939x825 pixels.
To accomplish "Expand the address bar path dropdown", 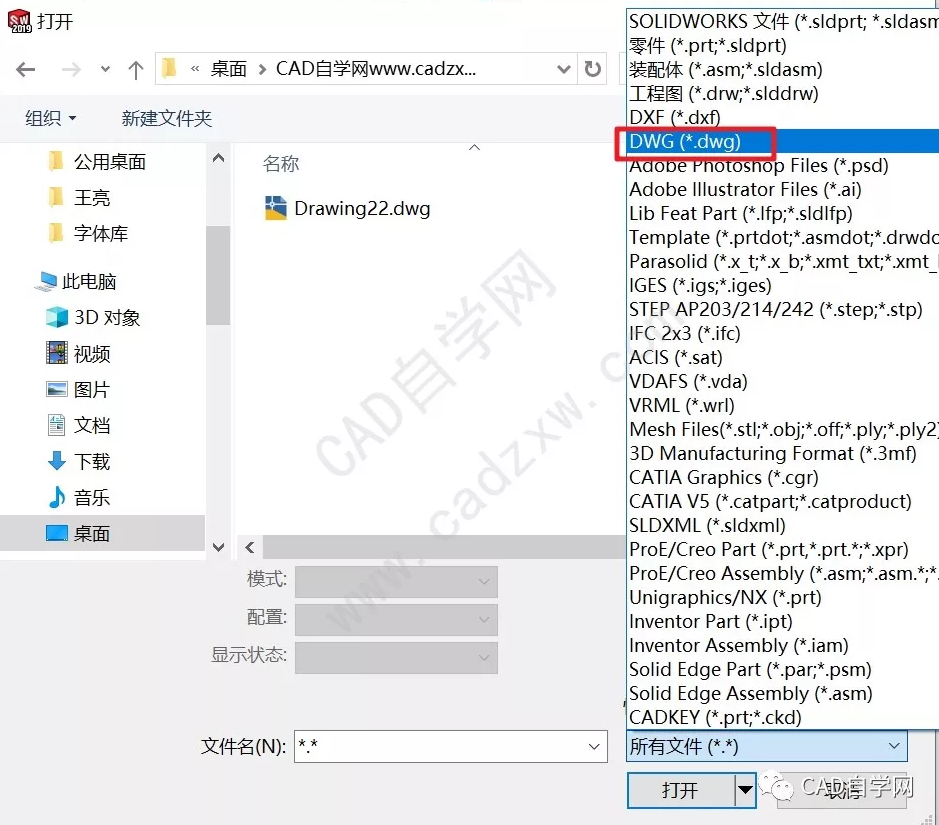I will 563,69.
